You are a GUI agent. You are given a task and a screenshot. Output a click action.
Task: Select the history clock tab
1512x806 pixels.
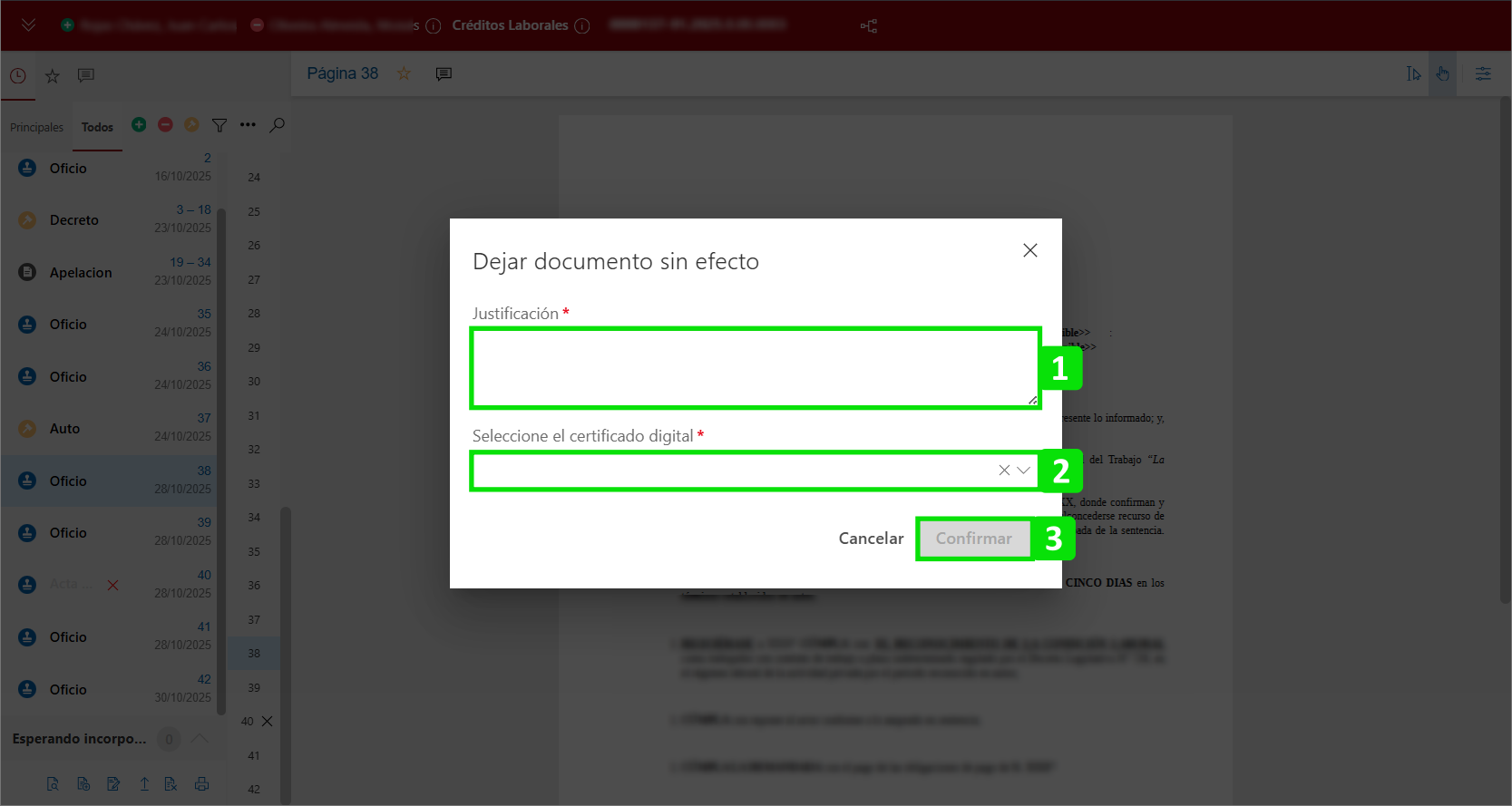(18, 76)
